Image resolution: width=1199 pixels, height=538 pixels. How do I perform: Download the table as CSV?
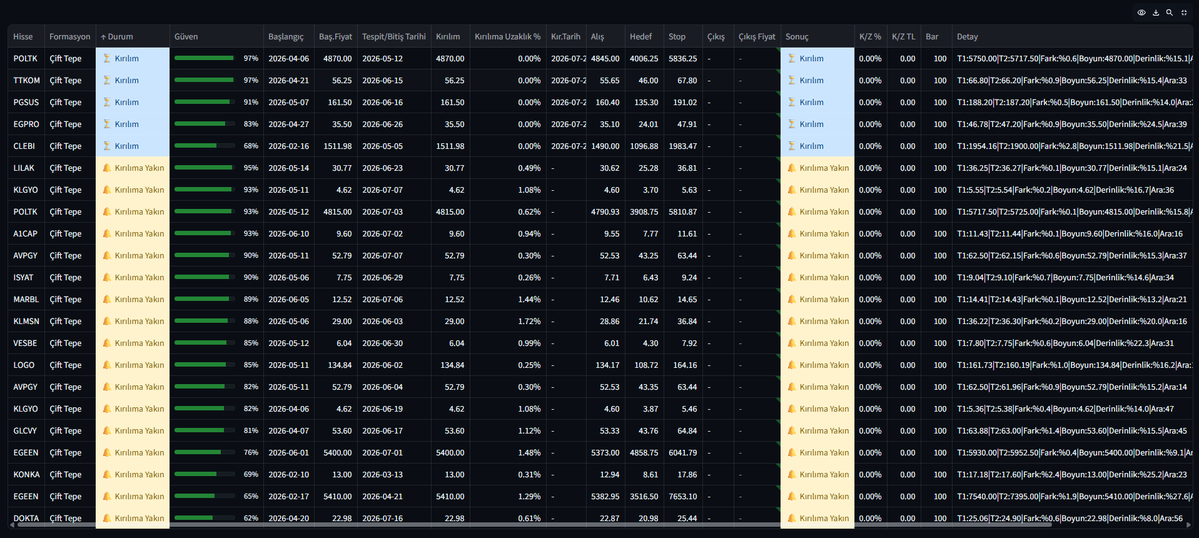(x=1155, y=12)
